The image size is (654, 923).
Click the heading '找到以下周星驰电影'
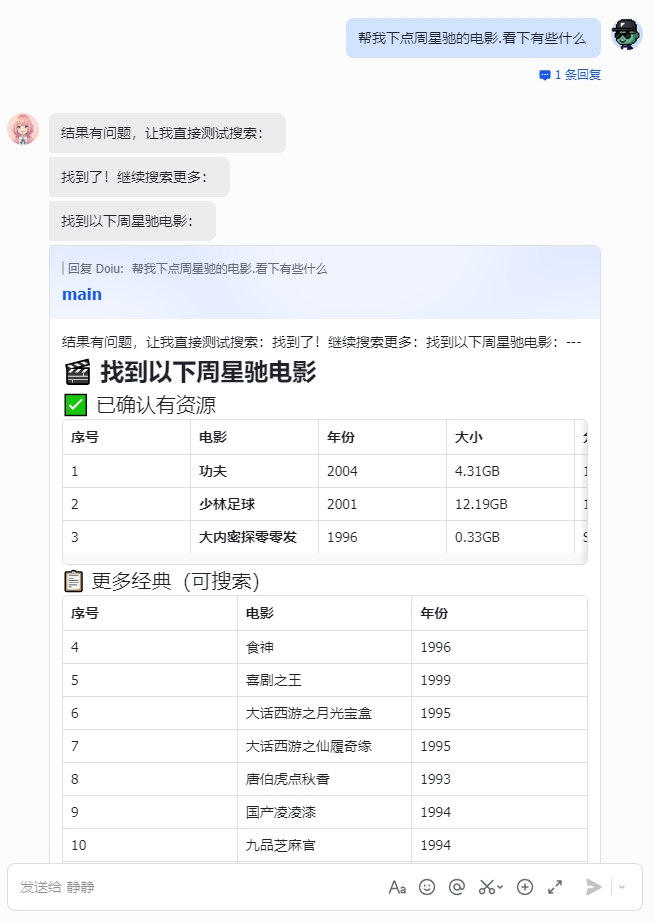point(208,372)
